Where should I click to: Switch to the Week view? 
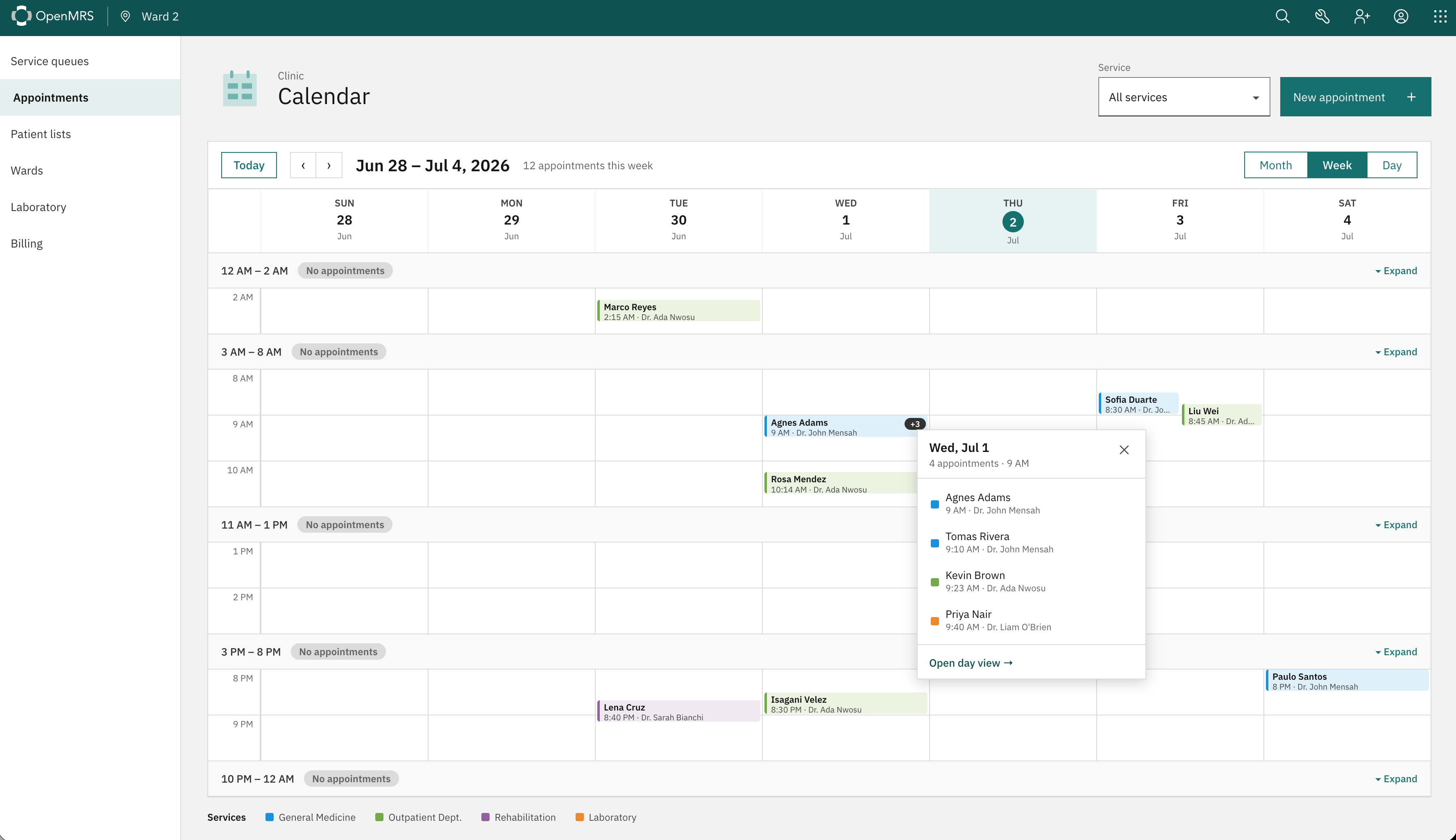click(x=1337, y=165)
